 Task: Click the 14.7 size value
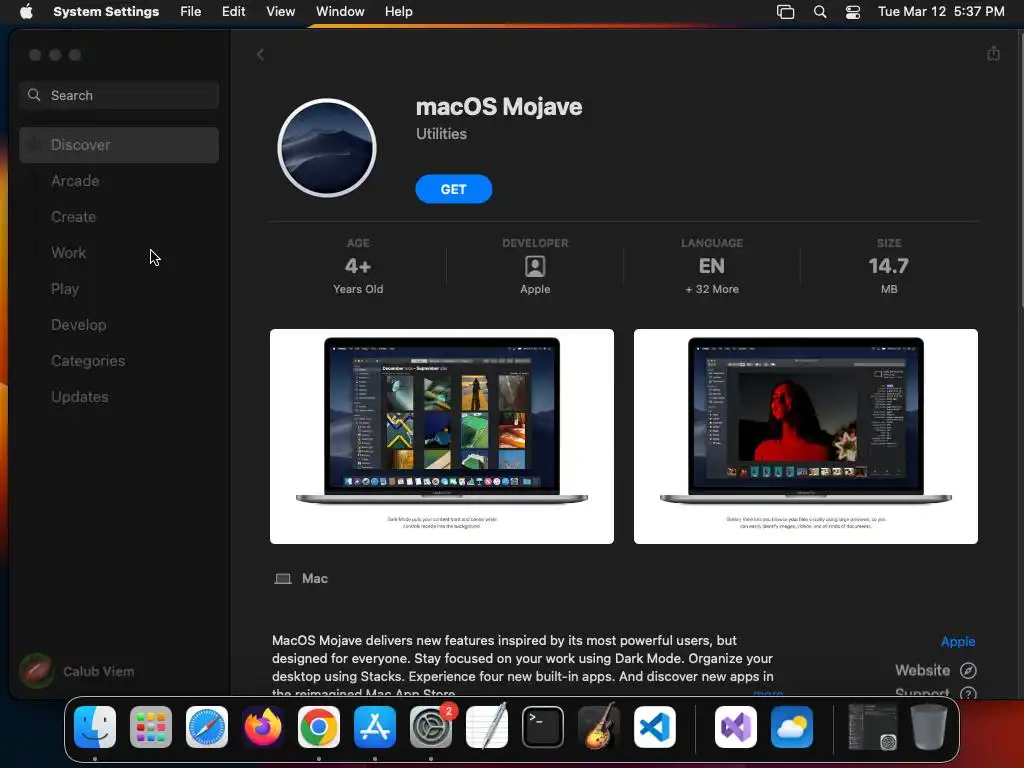click(x=888, y=266)
